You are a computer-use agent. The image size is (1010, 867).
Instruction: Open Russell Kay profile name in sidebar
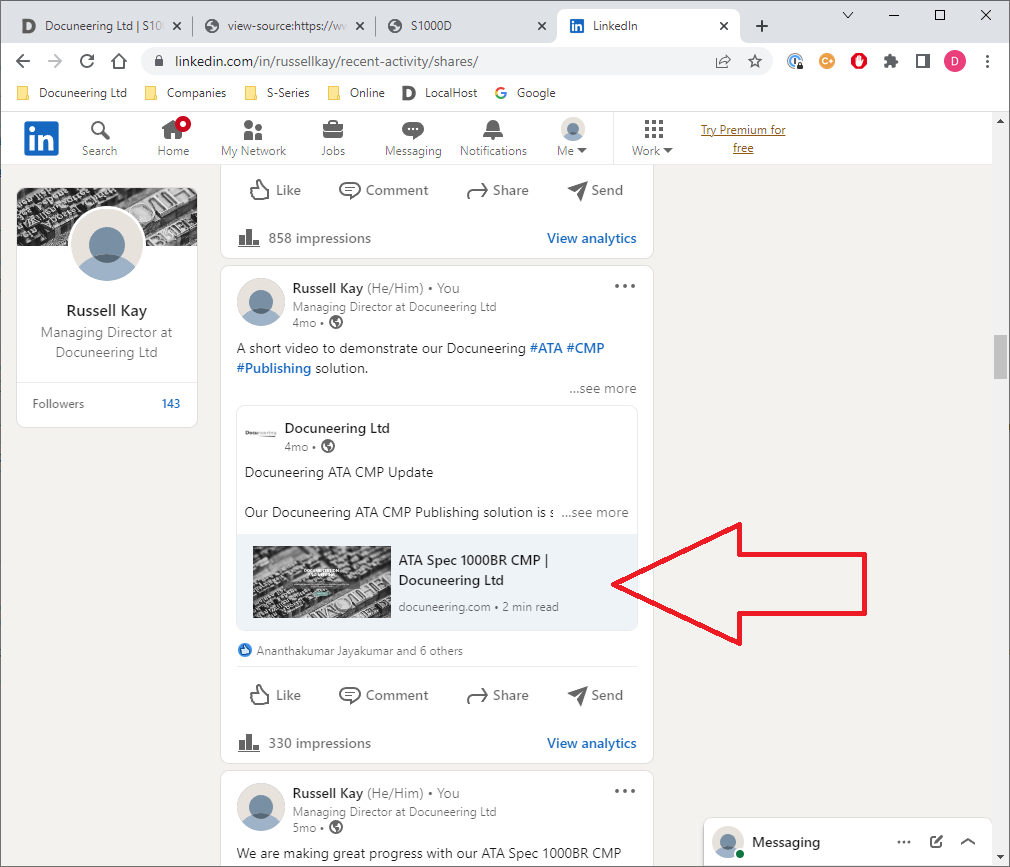point(107,310)
